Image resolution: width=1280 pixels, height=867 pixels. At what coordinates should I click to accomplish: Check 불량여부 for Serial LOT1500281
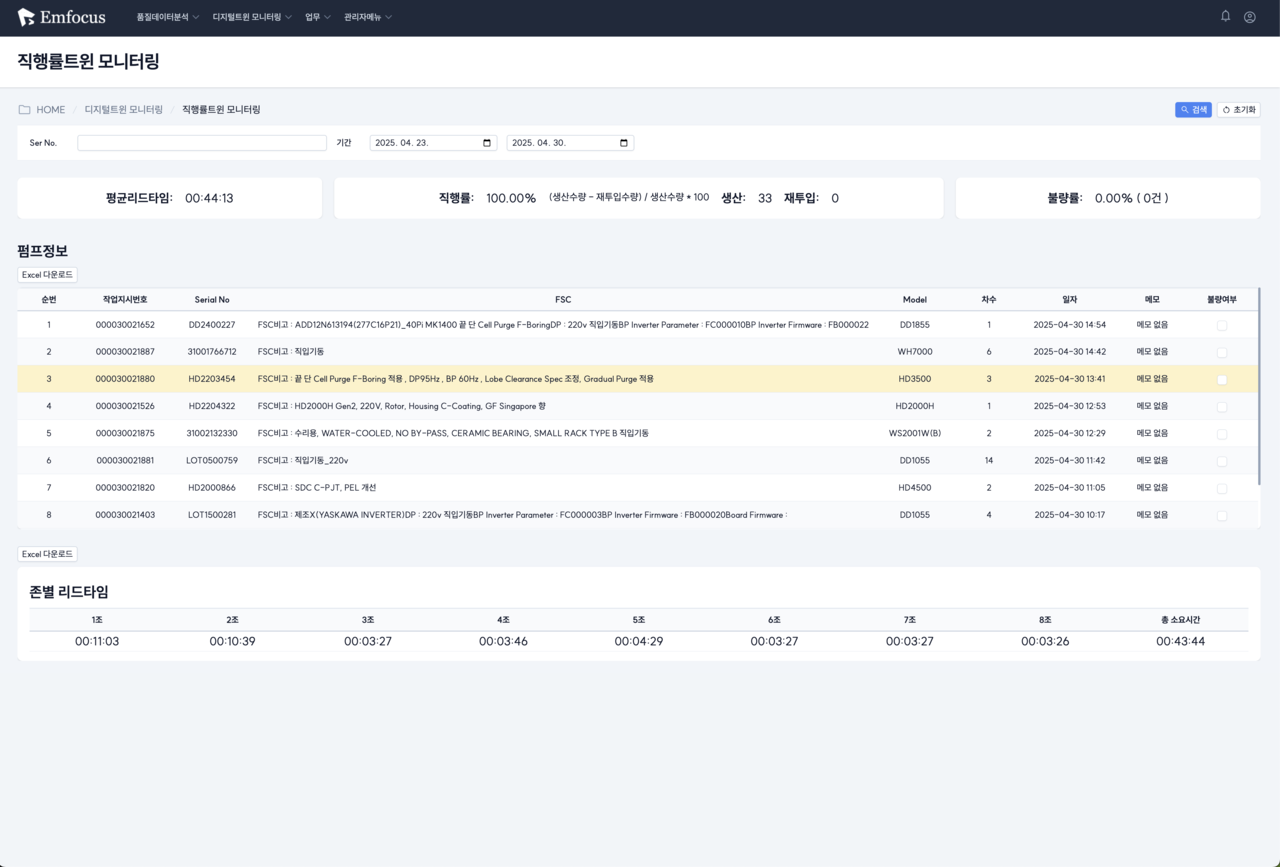1221,515
